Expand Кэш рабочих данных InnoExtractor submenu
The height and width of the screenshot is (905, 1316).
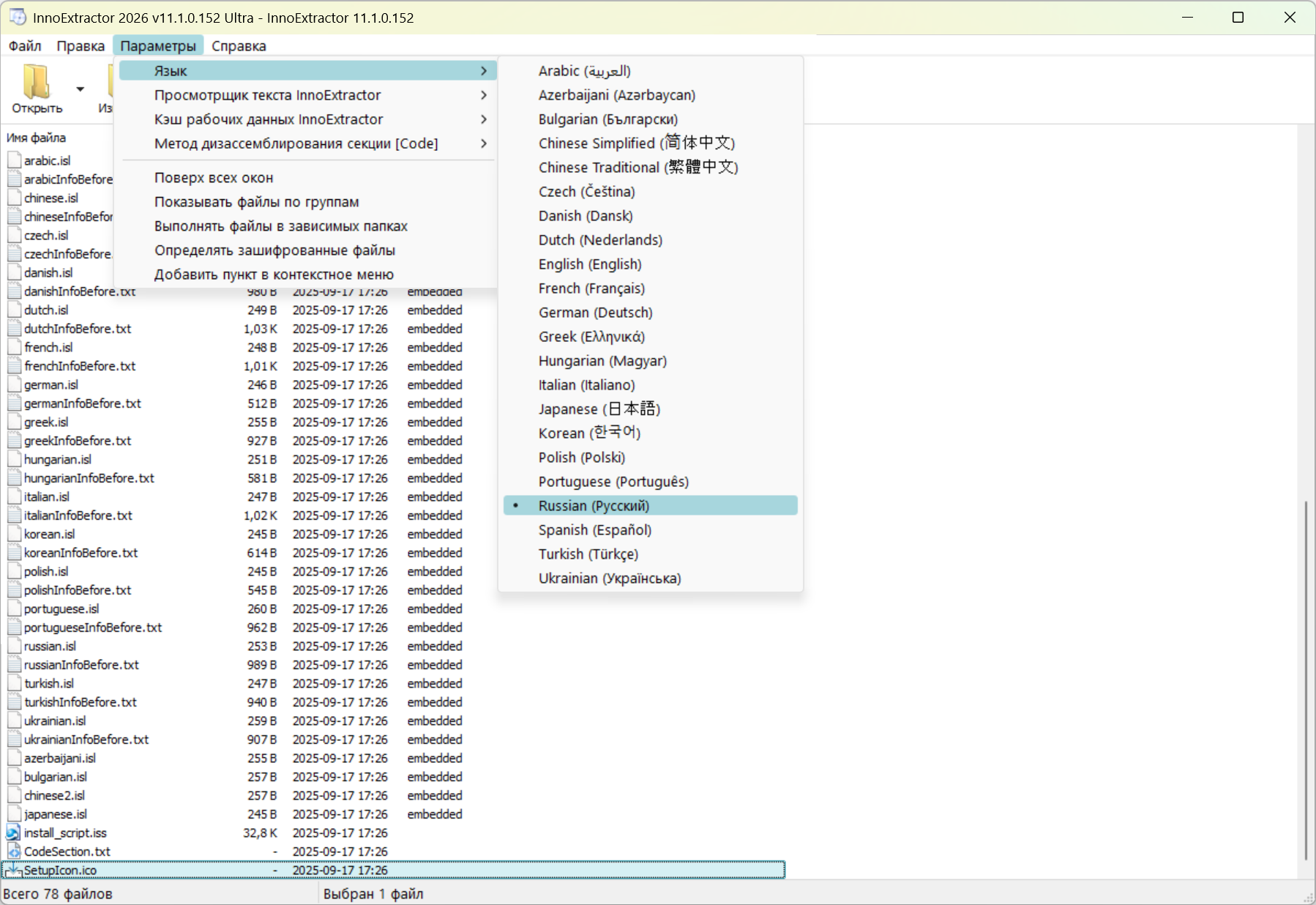point(308,119)
